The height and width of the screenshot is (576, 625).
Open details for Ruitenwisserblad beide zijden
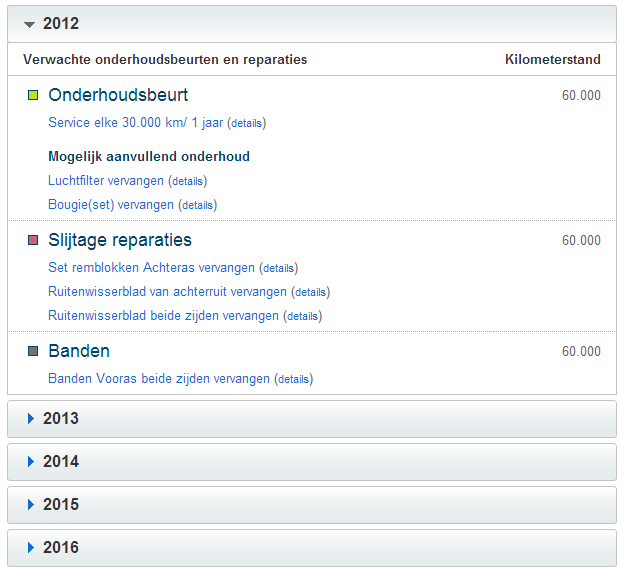302,316
